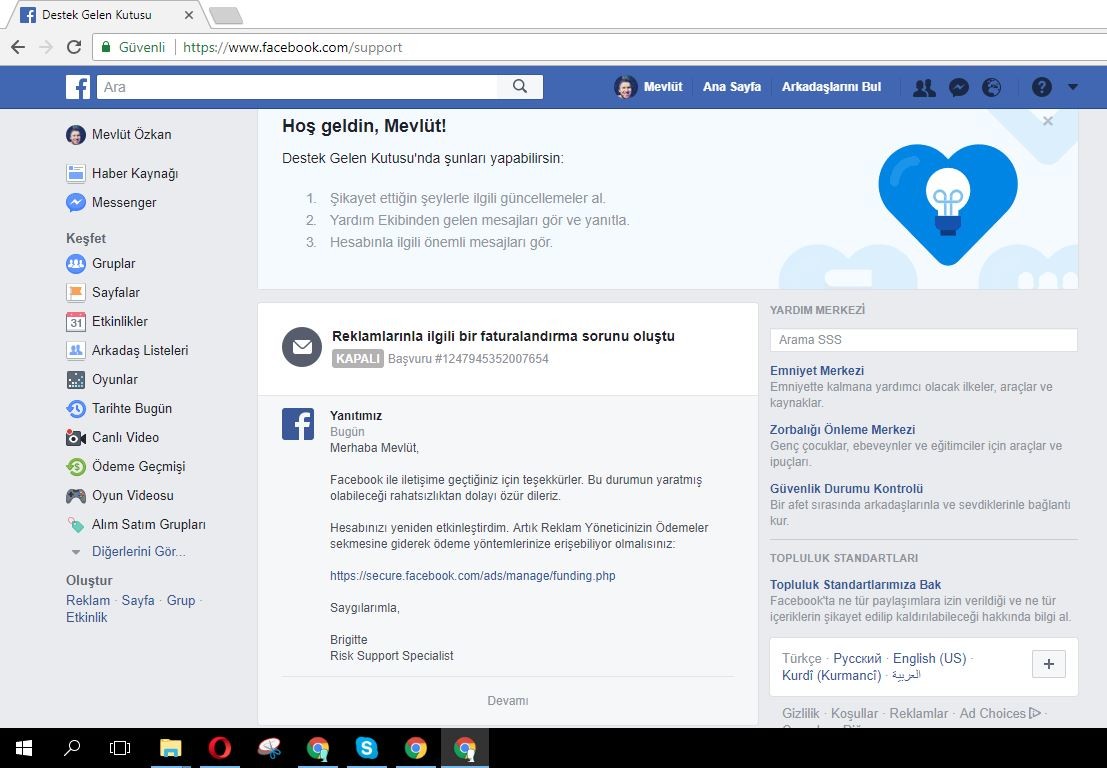Select the Destek Gelen Kutusu tab
The height and width of the screenshot is (768, 1107).
coord(106,15)
